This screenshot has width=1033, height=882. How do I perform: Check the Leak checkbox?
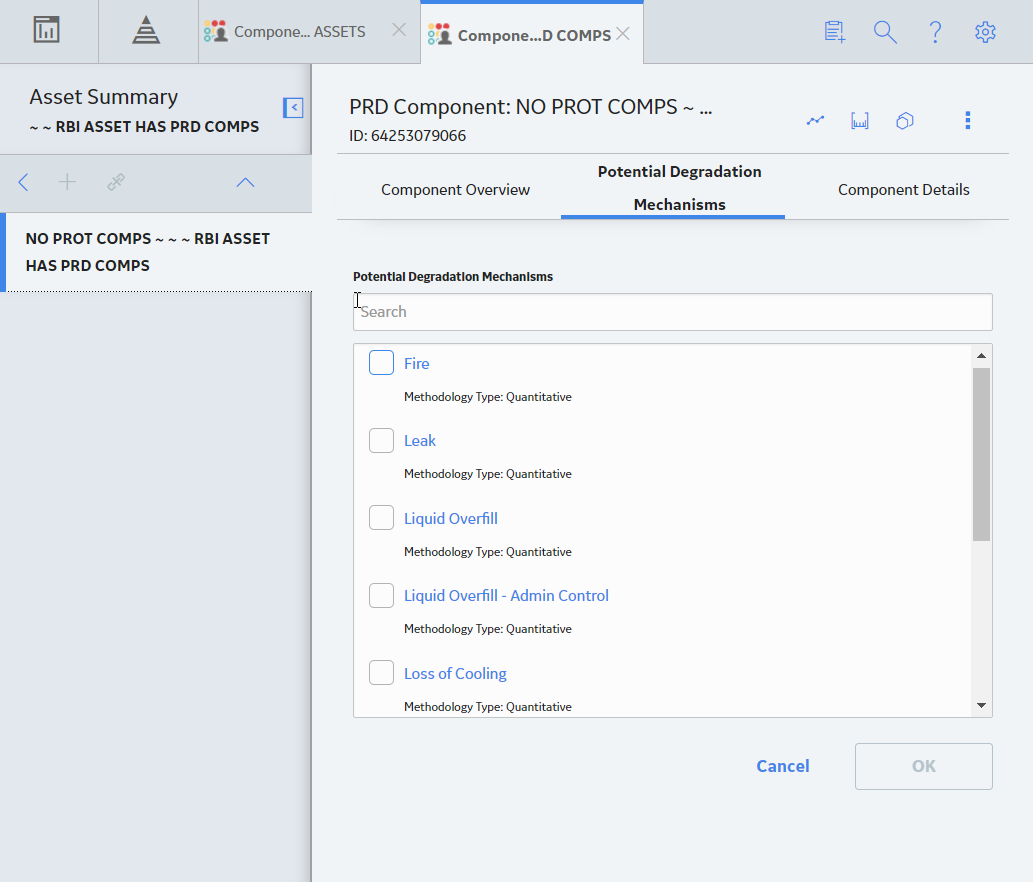click(381, 441)
